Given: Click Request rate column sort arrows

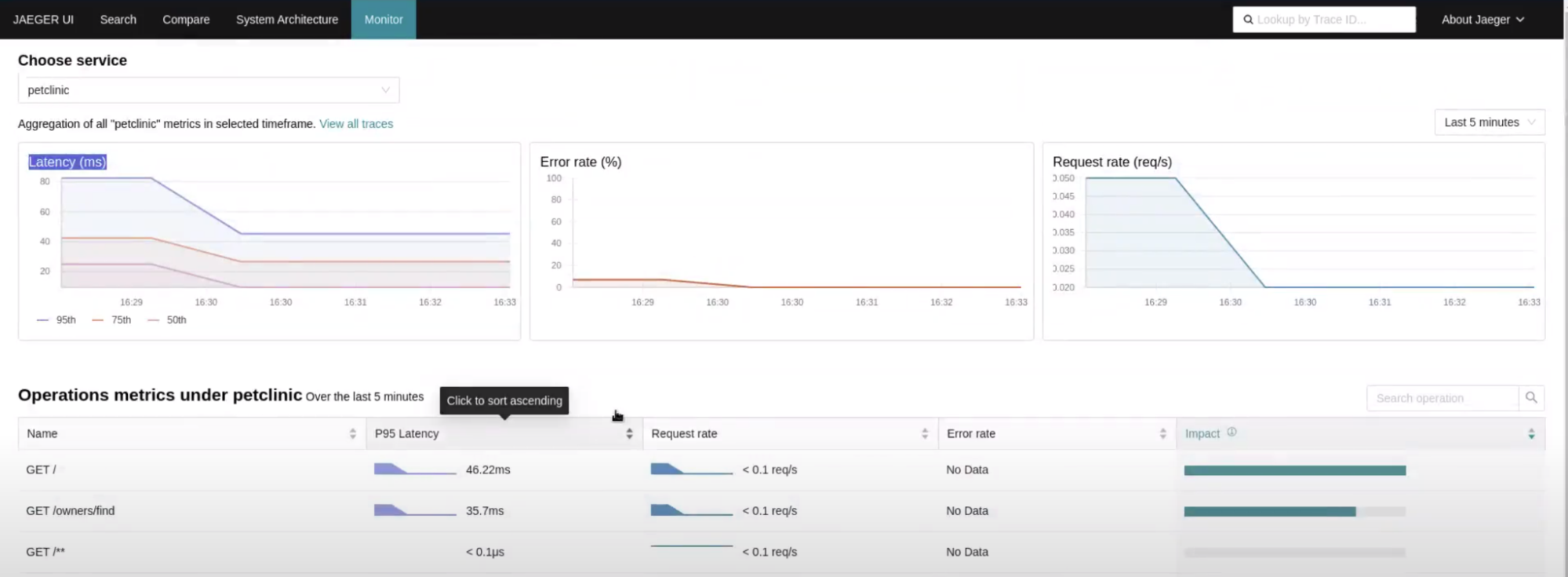Looking at the screenshot, I should 925,433.
